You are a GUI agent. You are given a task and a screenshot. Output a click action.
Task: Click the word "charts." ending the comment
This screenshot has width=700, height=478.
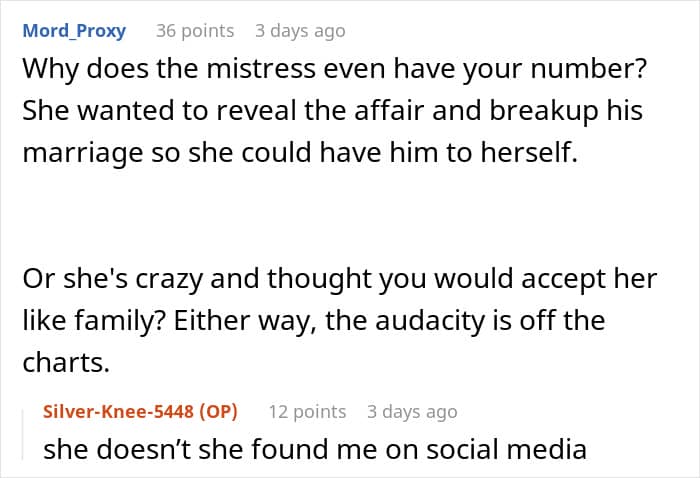click(64, 363)
